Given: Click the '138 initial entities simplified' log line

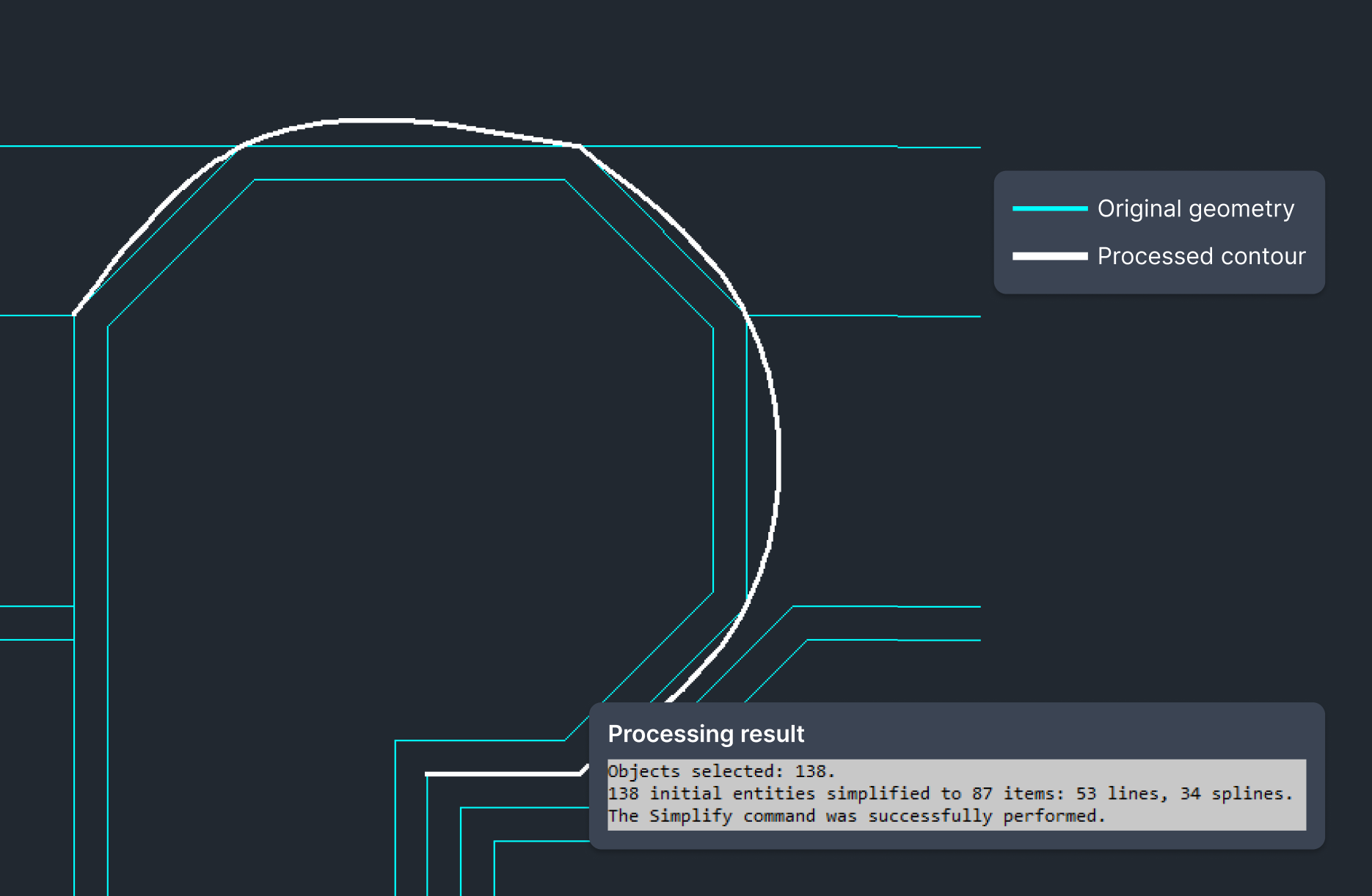Looking at the screenshot, I should pyautogui.click(x=950, y=794).
